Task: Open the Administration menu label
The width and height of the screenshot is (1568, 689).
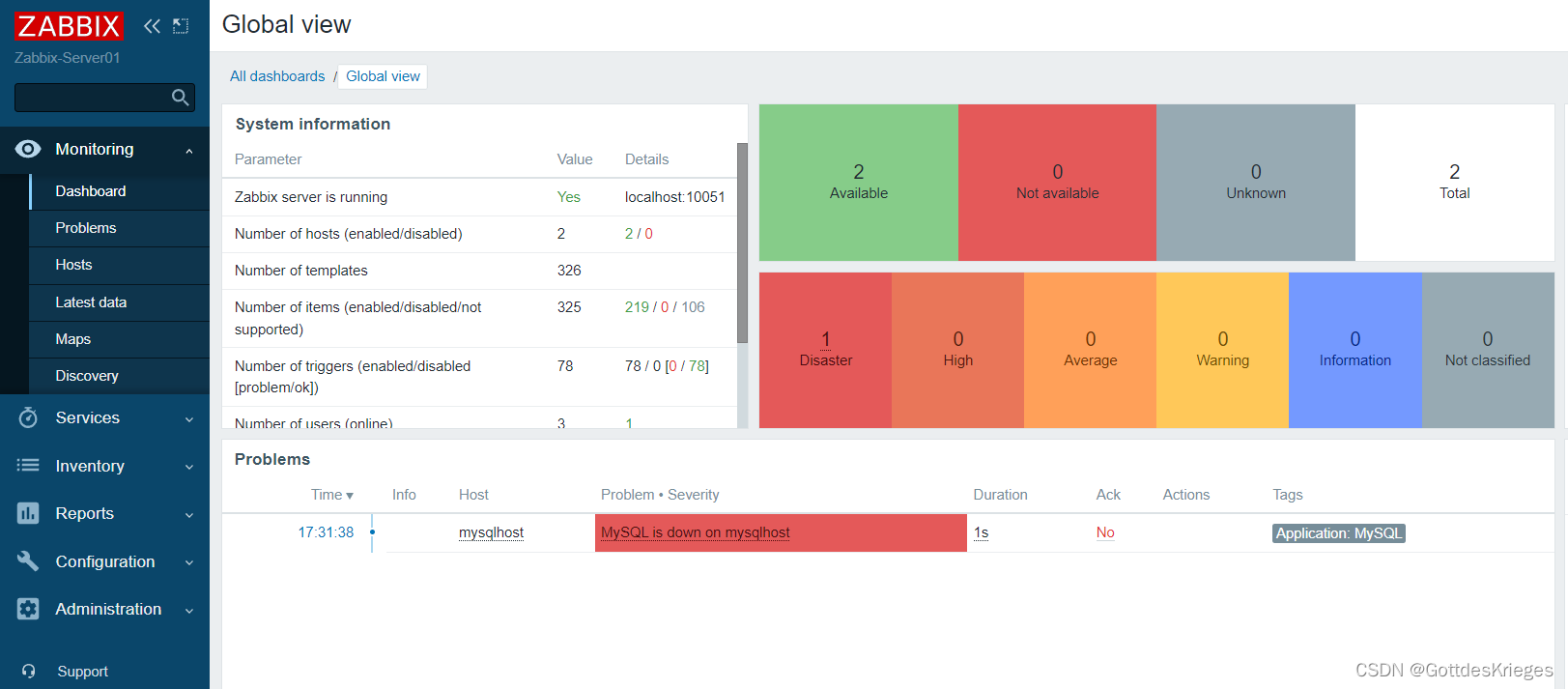Action: [x=108, y=609]
